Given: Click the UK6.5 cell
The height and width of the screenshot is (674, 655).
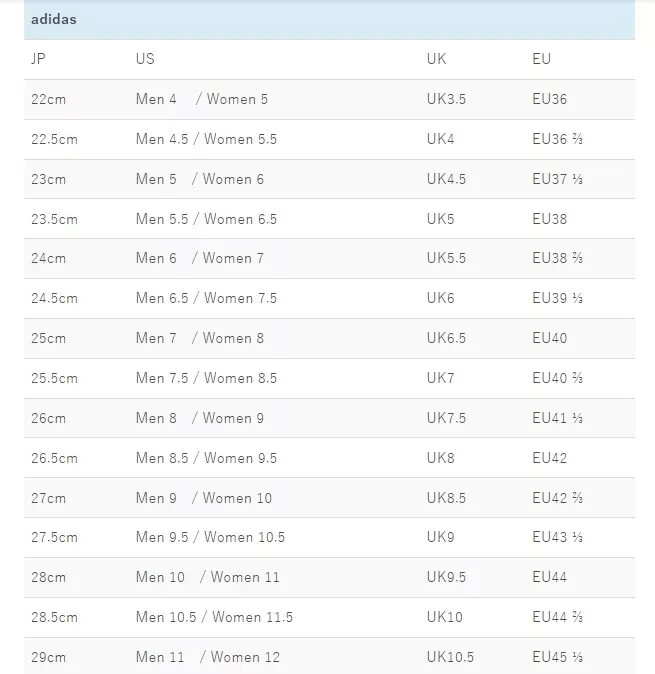Looking at the screenshot, I should (x=446, y=338).
